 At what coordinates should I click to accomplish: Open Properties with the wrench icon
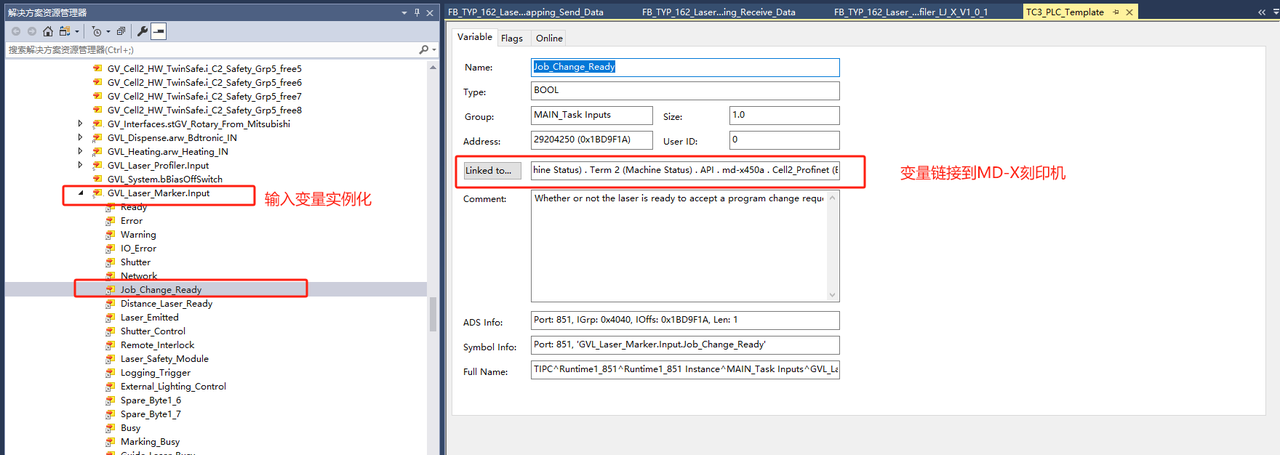point(144,31)
